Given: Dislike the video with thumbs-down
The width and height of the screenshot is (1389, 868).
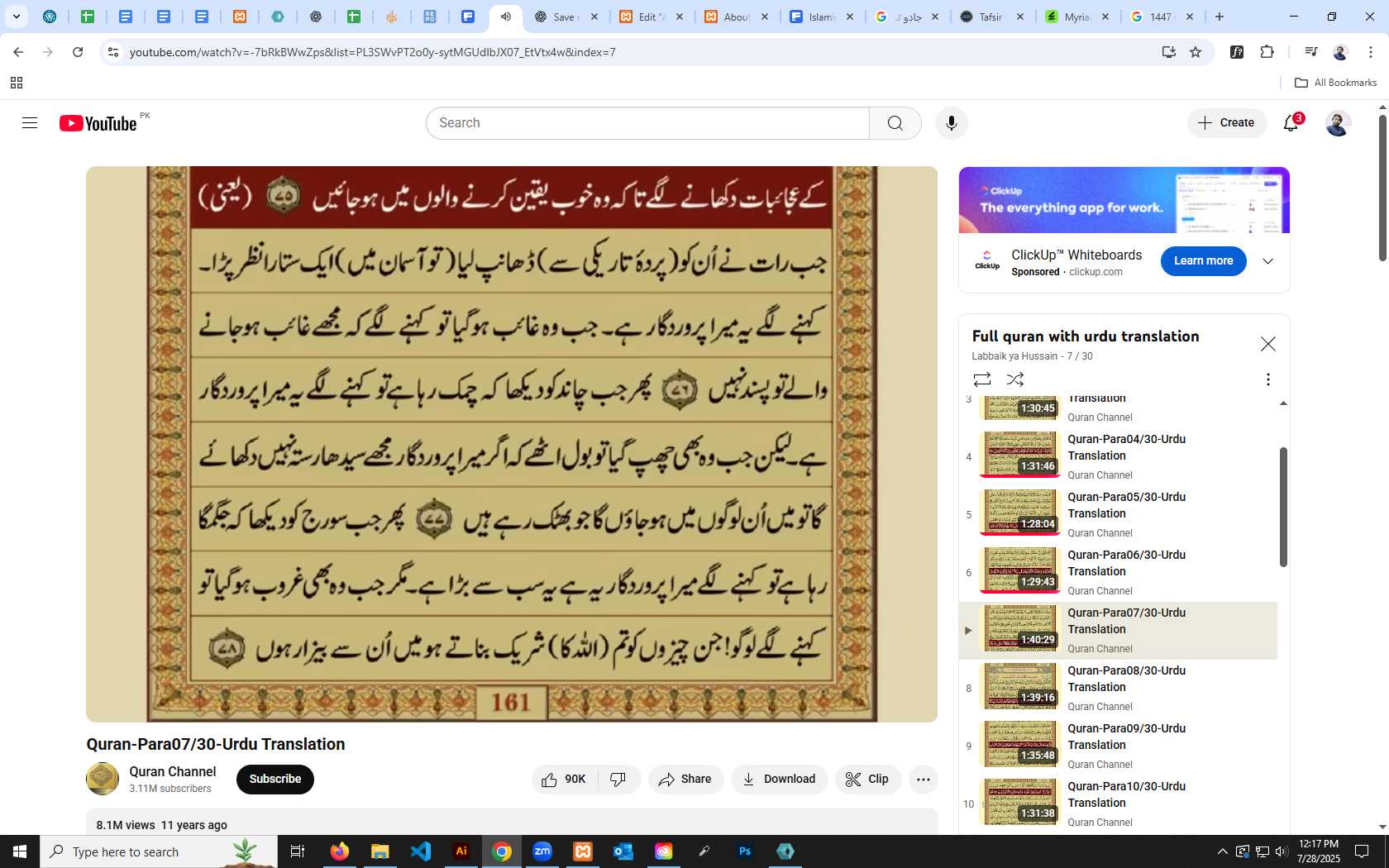Looking at the screenshot, I should tap(618, 780).
